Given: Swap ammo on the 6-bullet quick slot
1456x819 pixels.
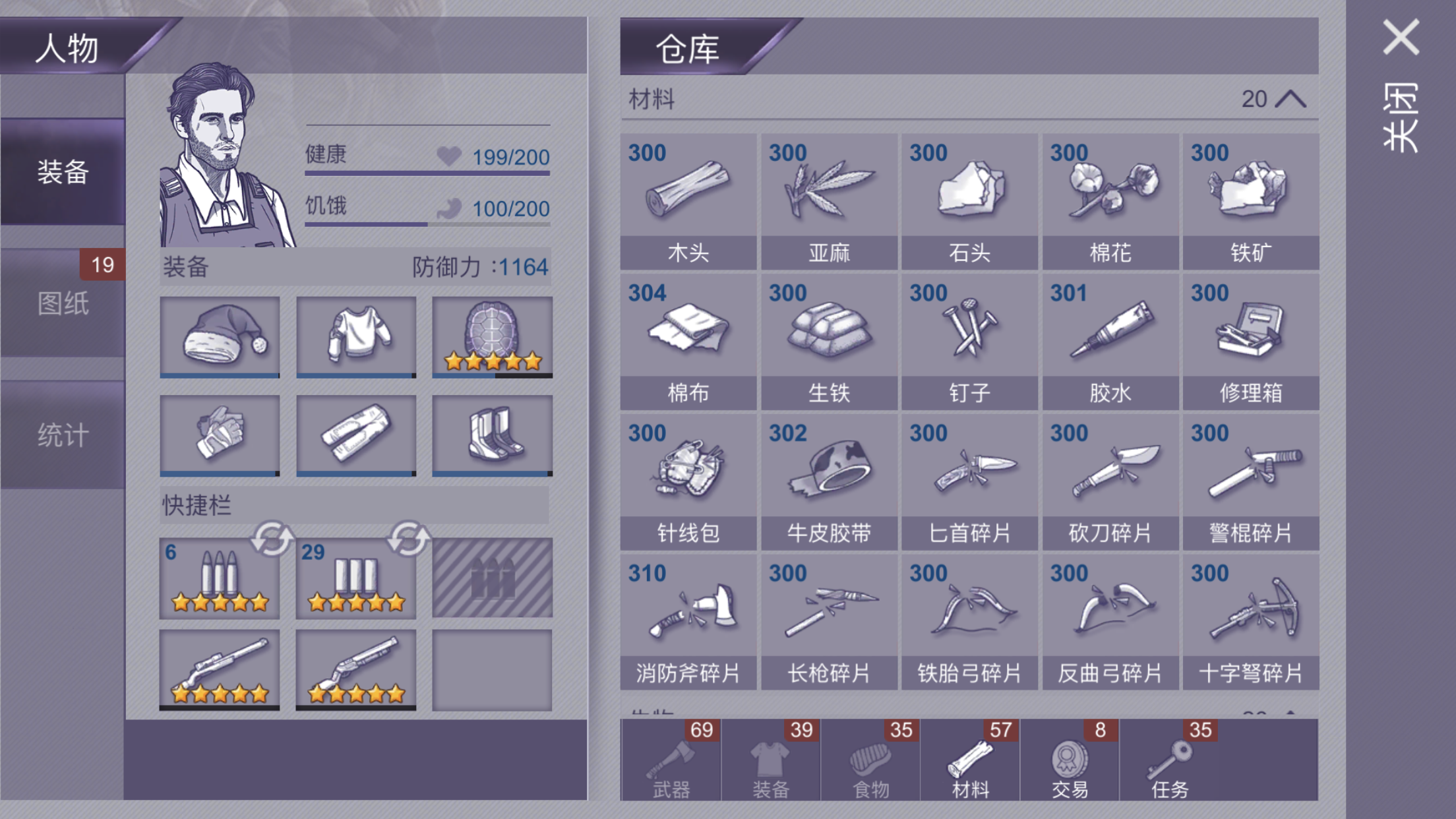Looking at the screenshot, I should [x=272, y=539].
